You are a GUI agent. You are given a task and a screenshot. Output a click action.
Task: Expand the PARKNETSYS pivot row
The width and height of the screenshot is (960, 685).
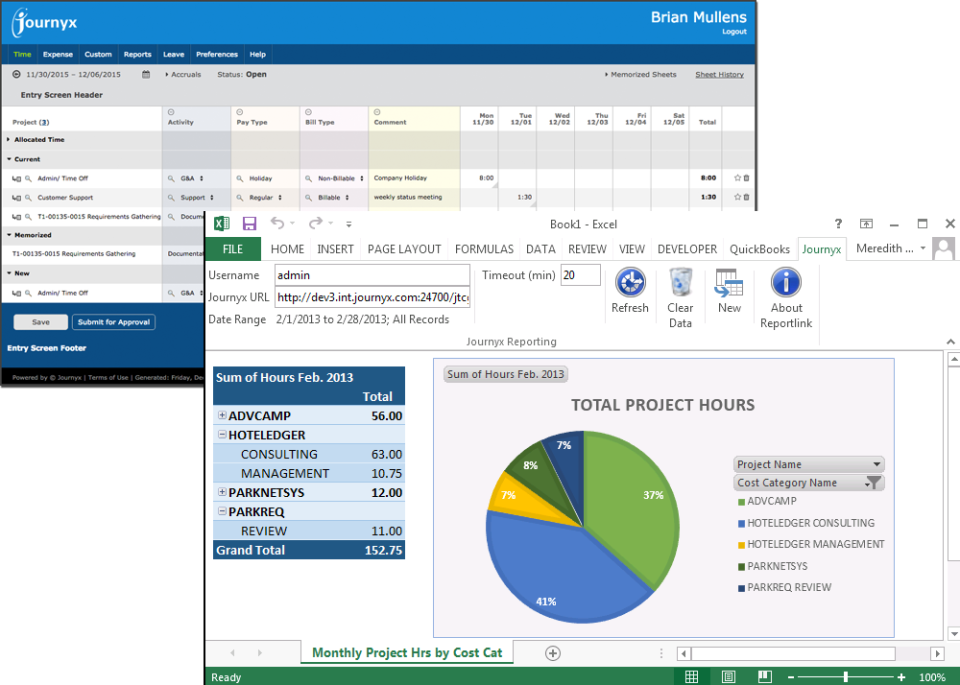click(222, 492)
